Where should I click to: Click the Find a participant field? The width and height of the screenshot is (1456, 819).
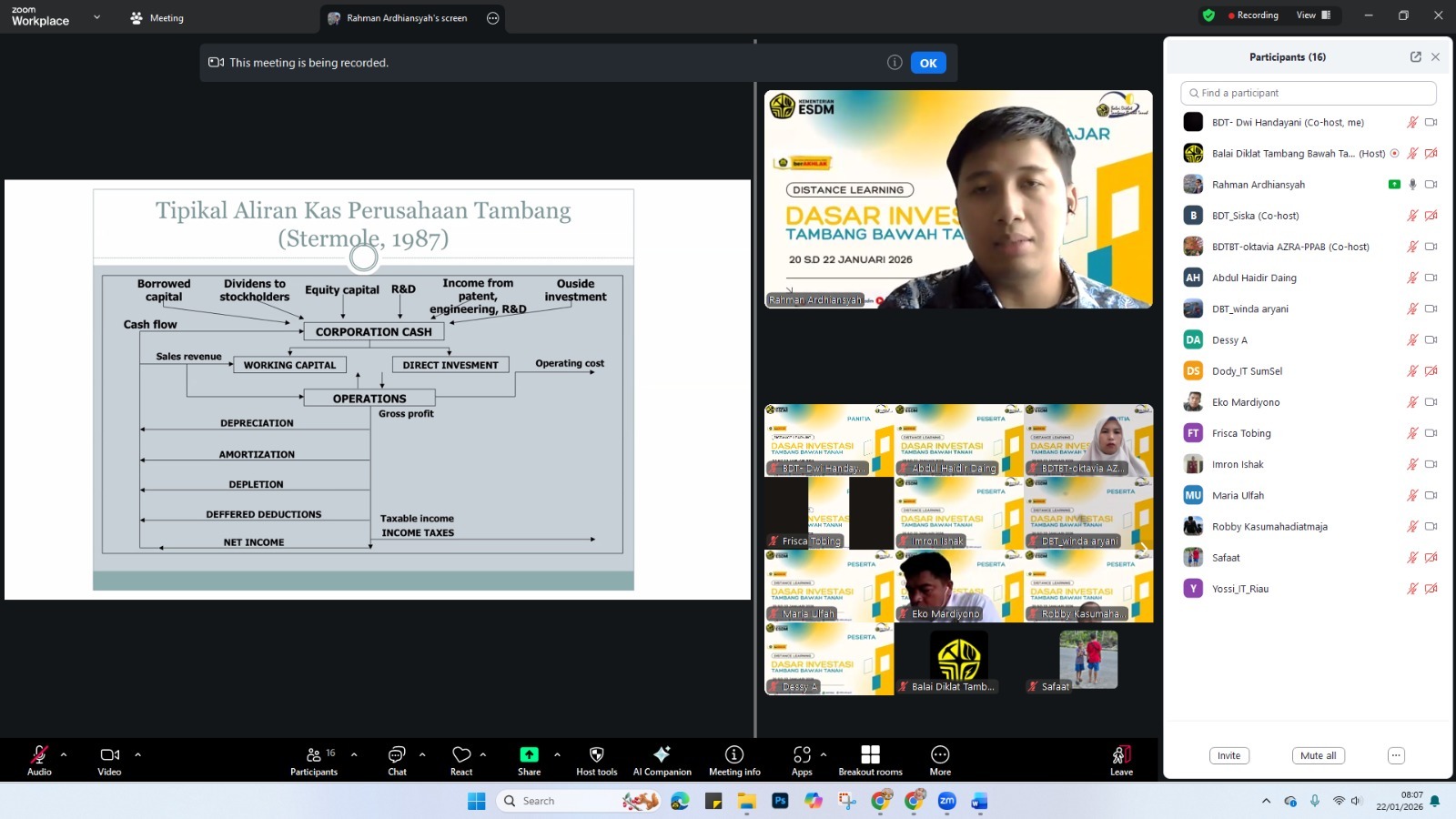(1309, 93)
